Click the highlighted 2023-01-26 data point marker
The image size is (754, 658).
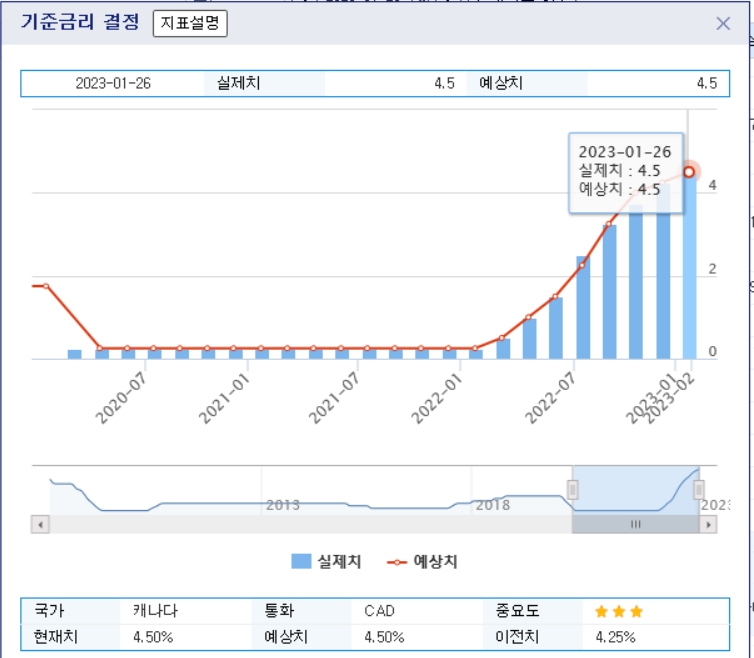coord(689,172)
